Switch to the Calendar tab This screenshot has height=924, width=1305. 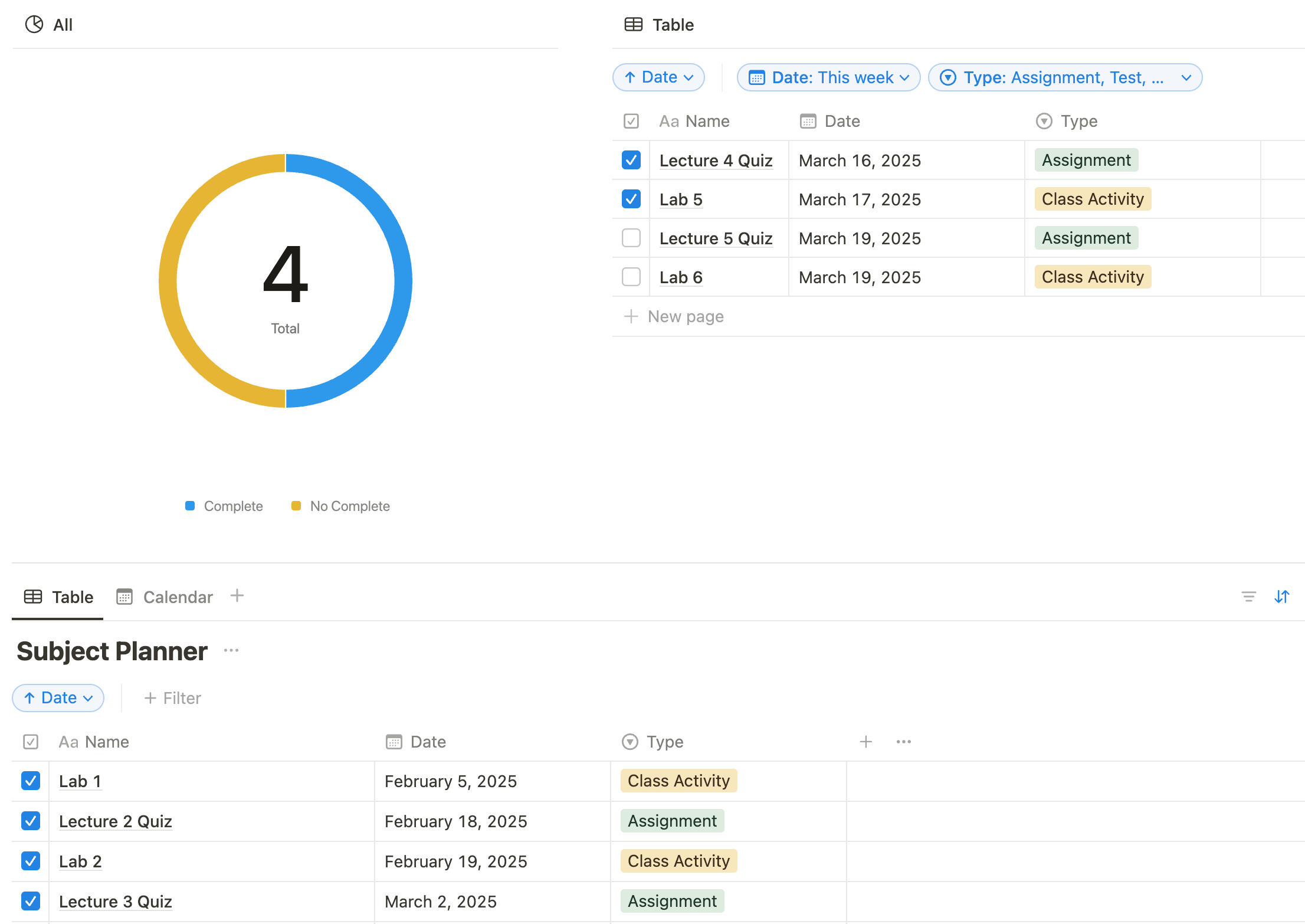[x=165, y=597]
